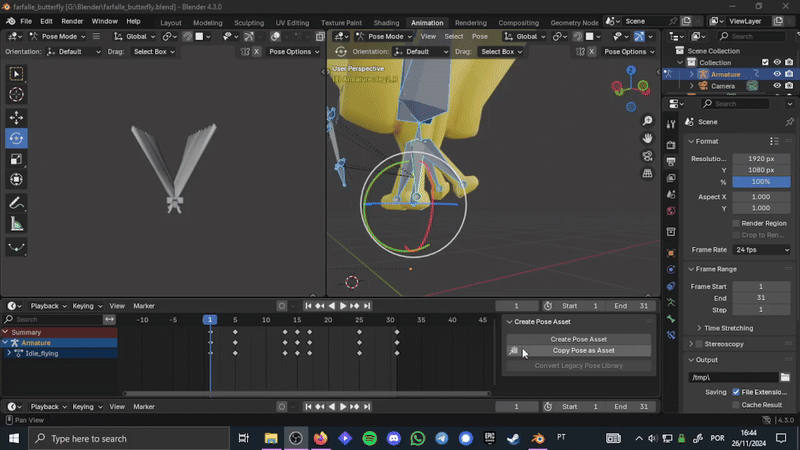Uncheck the File Extensions checkbox
The width and height of the screenshot is (800, 450).
[736, 392]
